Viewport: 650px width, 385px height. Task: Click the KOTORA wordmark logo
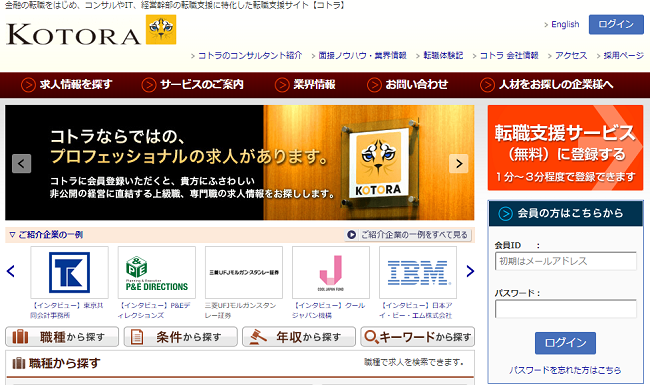[74, 34]
